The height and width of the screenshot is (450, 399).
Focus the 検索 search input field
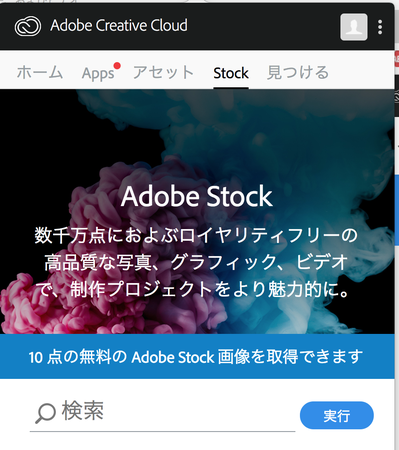(x=162, y=413)
